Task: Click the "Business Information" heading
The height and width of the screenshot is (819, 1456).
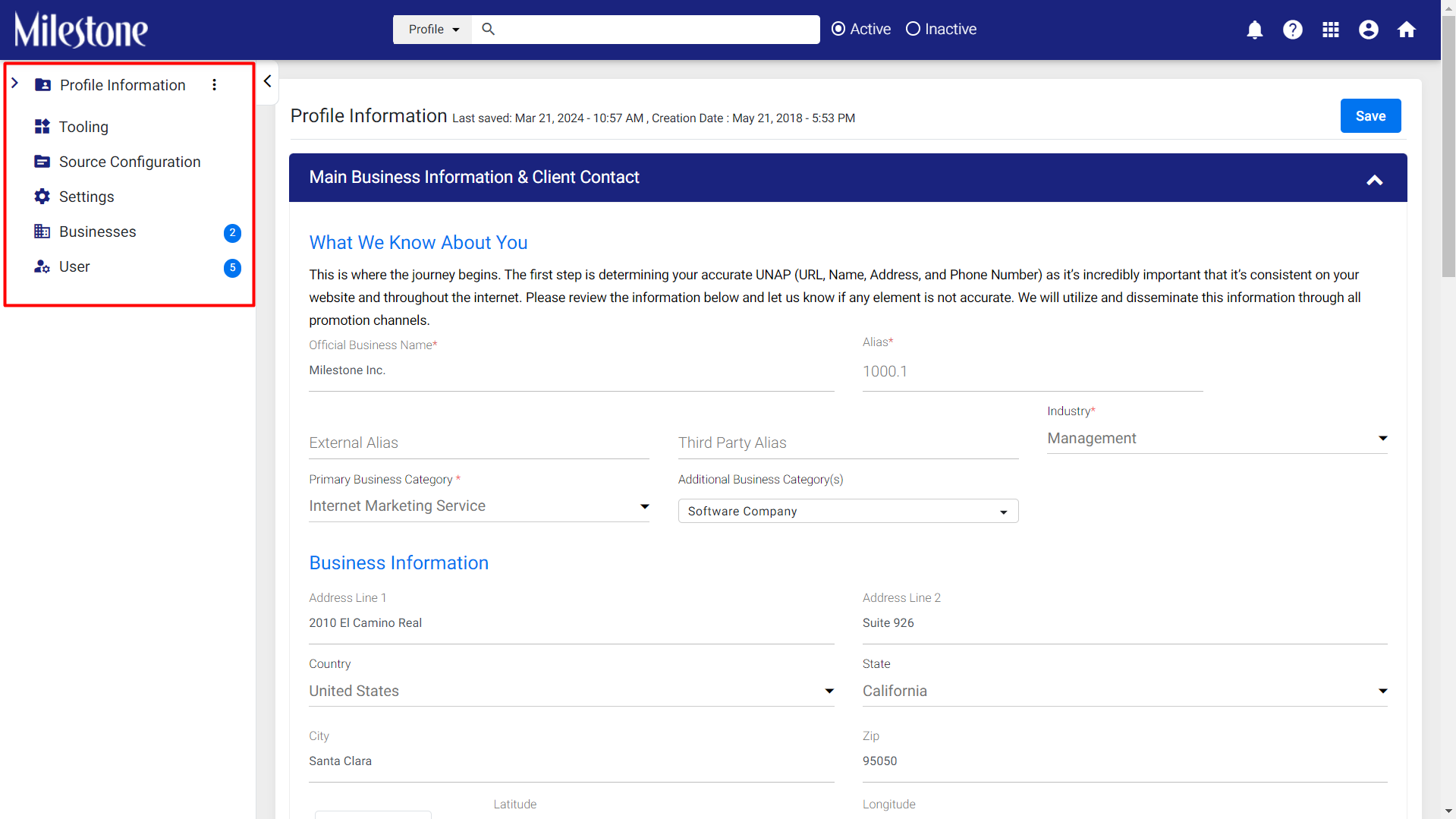Action: pos(398,563)
